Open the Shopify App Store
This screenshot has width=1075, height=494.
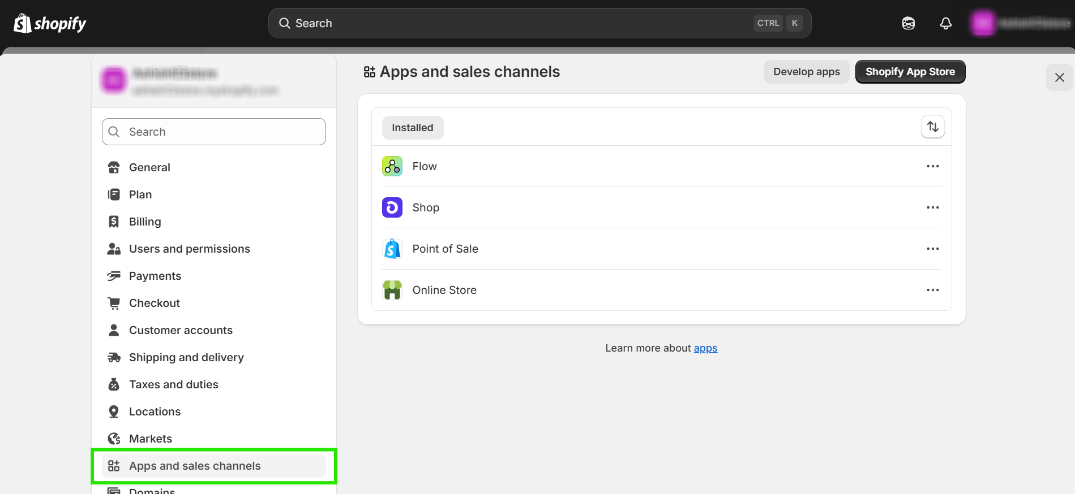(910, 72)
